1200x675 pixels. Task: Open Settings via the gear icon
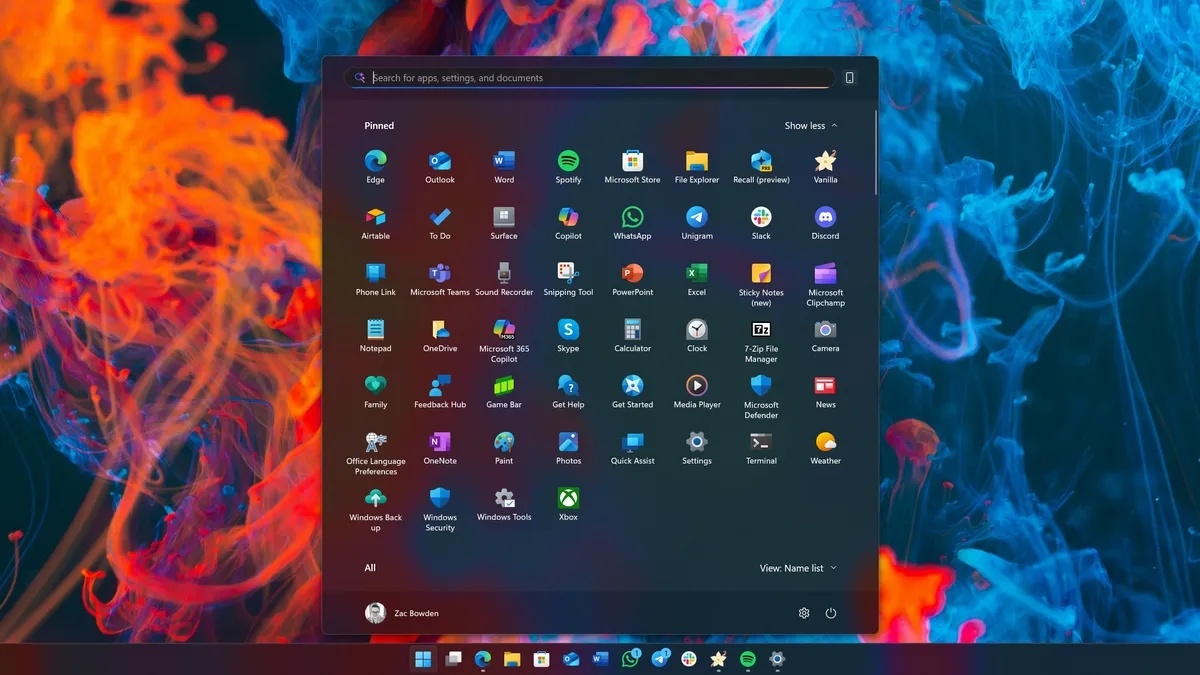pyautogui.click(x=803, y=612)
